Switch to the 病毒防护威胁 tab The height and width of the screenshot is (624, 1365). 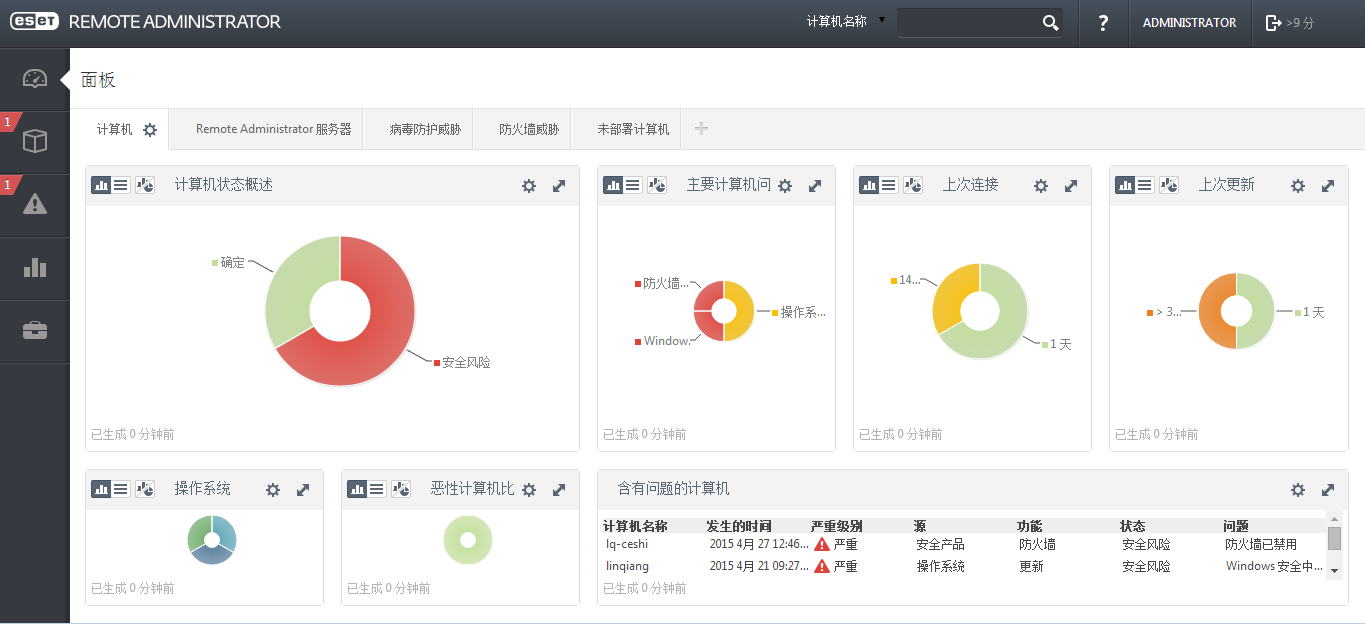[425, 130]
